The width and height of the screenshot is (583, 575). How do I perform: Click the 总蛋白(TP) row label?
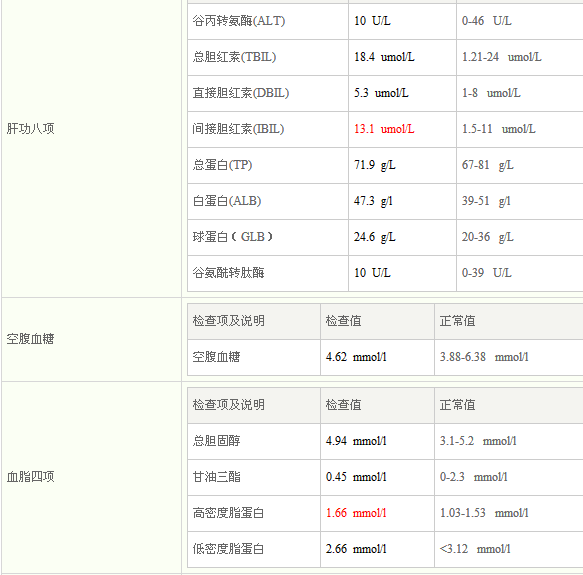222,165
